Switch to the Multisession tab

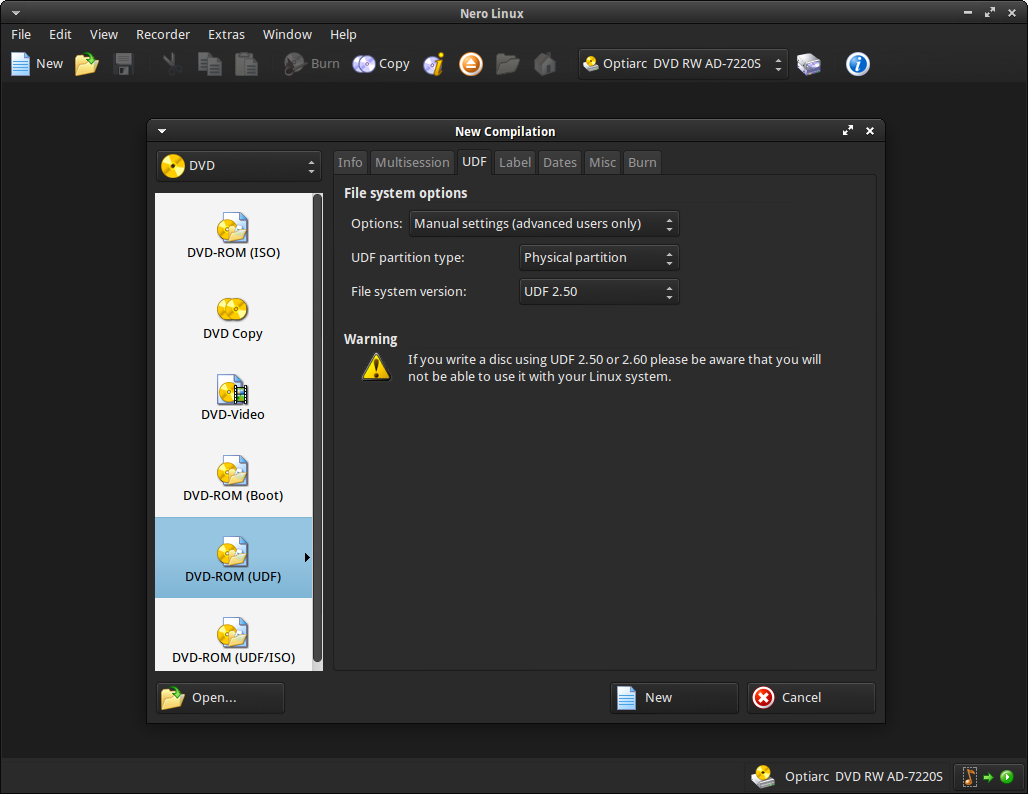[x=412, y=163]
